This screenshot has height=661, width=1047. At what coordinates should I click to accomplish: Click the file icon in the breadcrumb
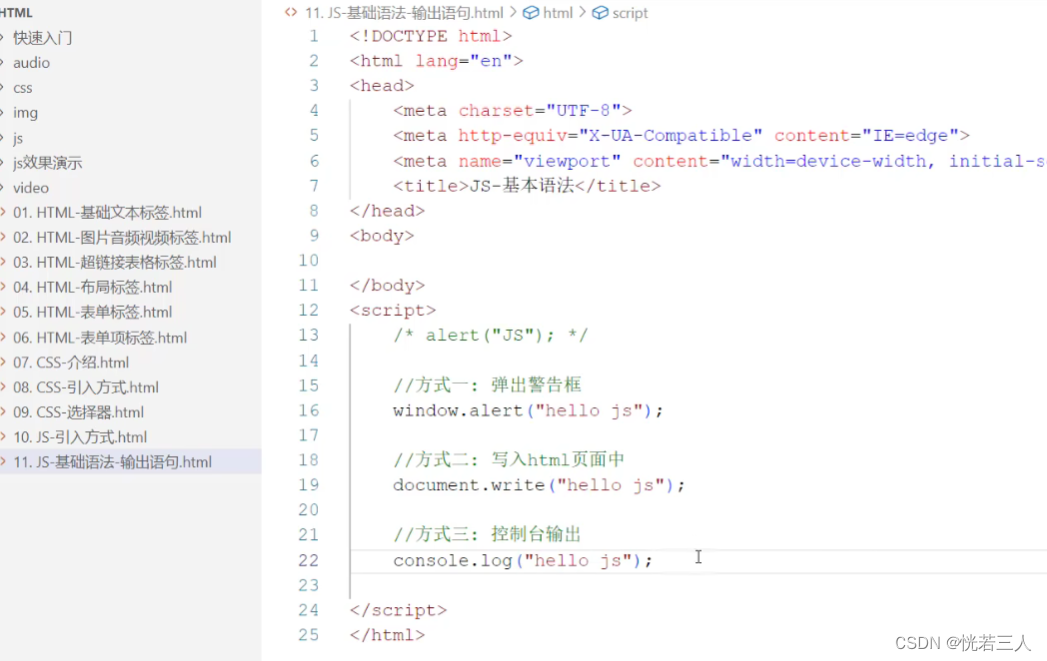(290, 12)
